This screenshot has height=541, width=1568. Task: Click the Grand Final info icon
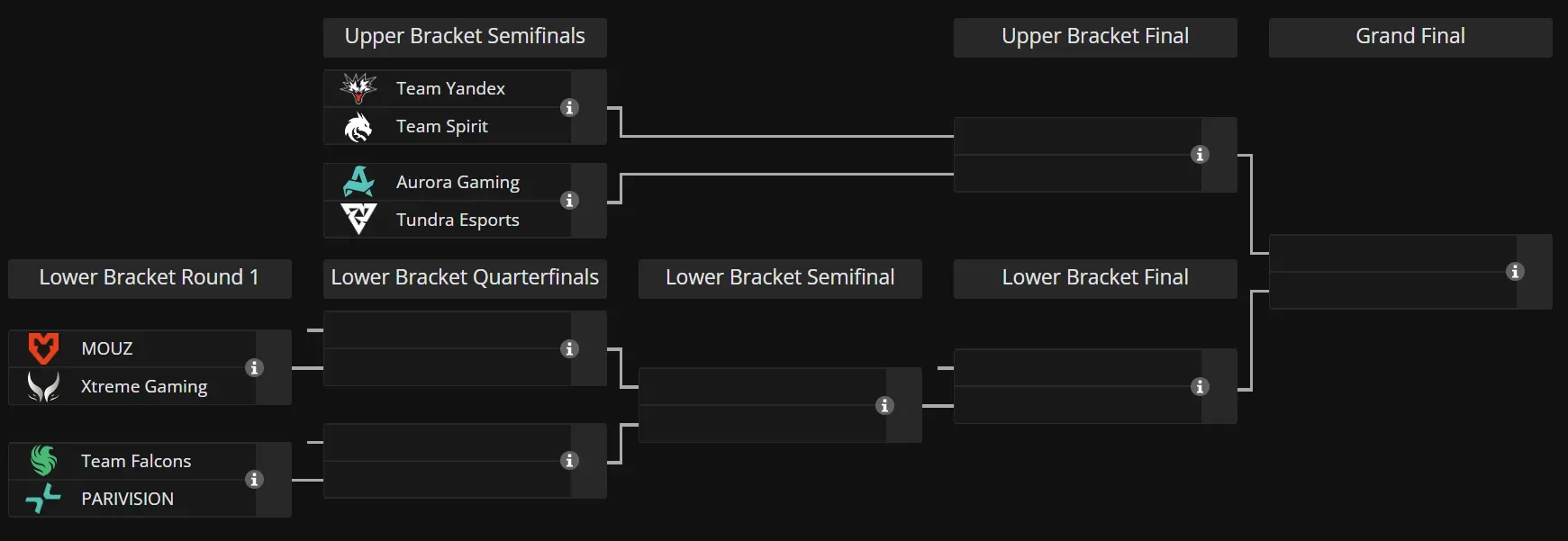1516,272
